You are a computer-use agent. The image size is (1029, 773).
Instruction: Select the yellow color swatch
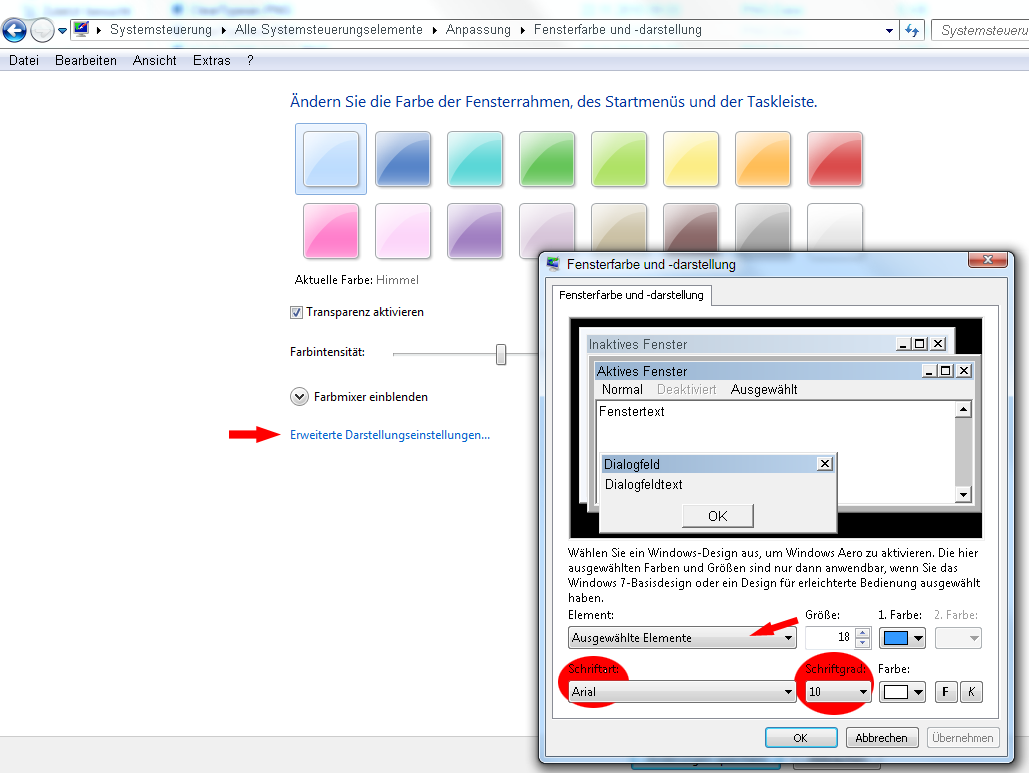691,159
